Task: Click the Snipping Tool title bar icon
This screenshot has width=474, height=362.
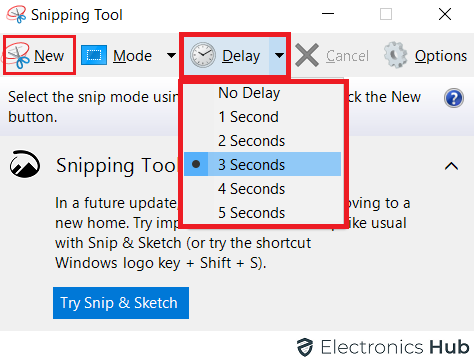Action: pos(16,14)
